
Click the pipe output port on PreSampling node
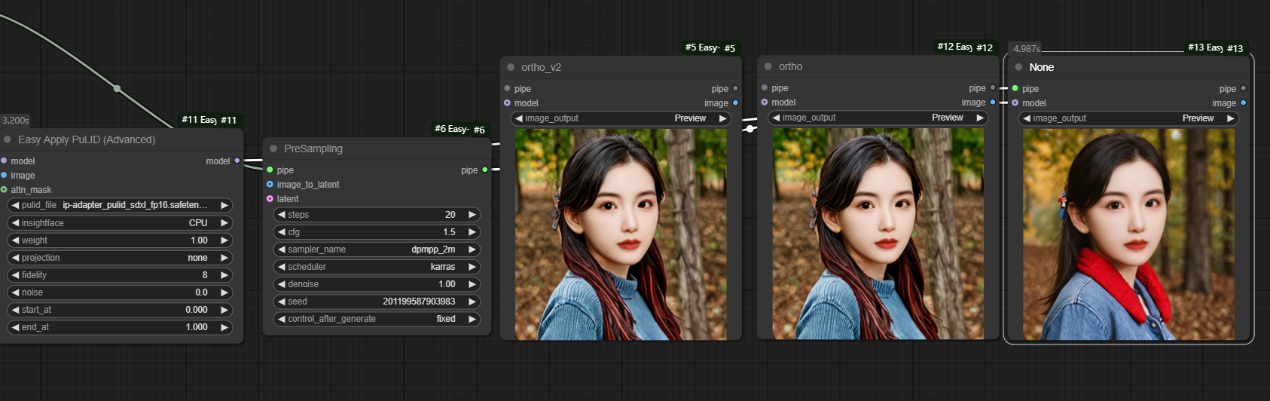click(x=485, y=170)
